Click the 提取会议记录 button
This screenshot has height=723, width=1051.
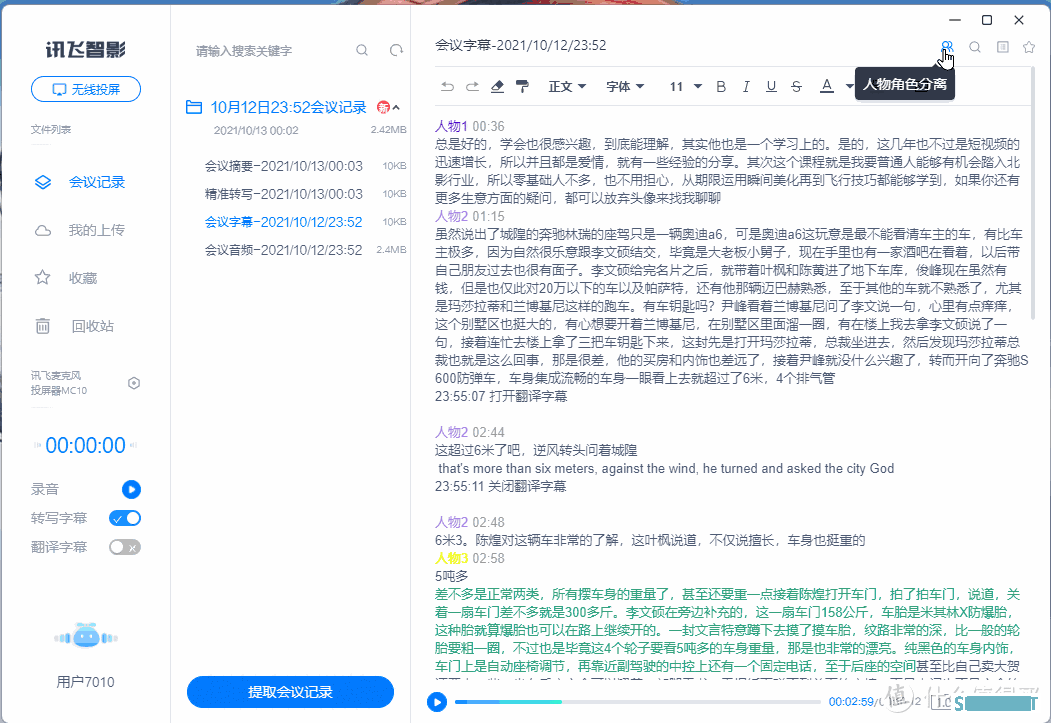[290, 692]
